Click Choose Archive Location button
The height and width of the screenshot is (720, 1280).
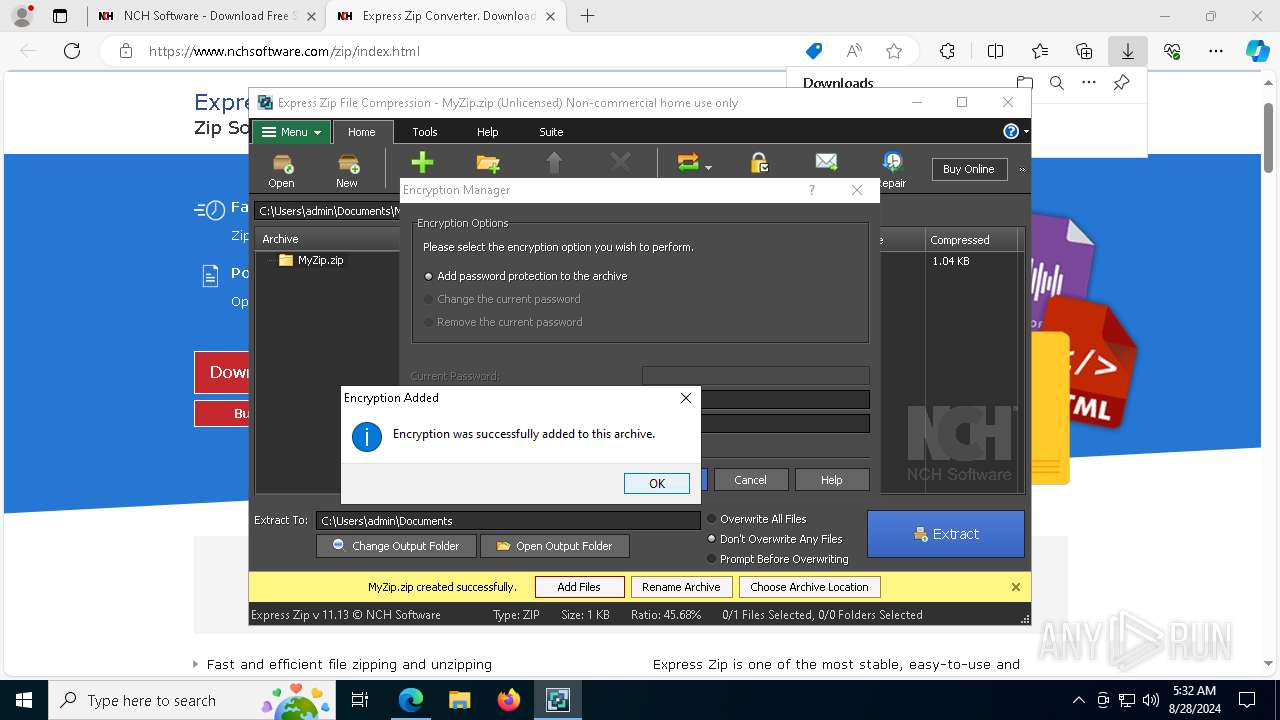[x=809, y=587]
